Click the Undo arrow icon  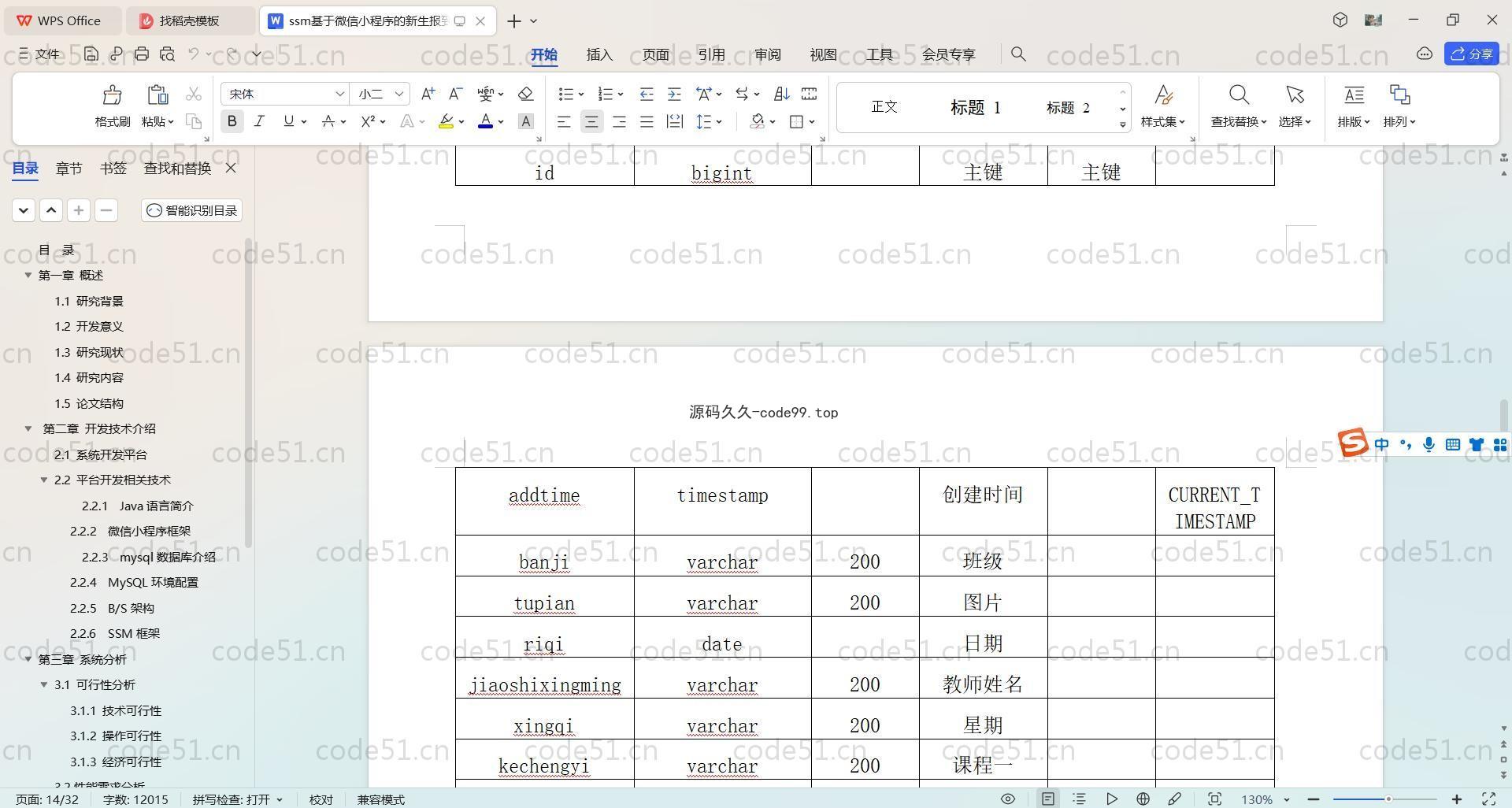(x=194, y=54)
